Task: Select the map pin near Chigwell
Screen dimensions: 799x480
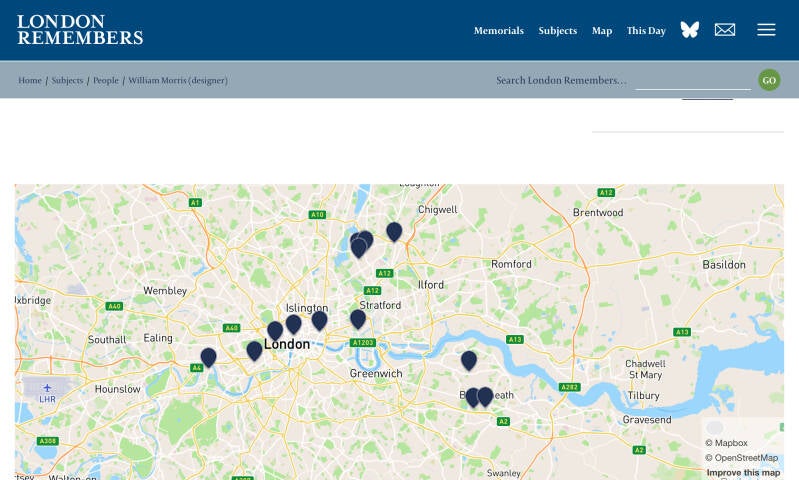Action: click(x=394, y=231)
